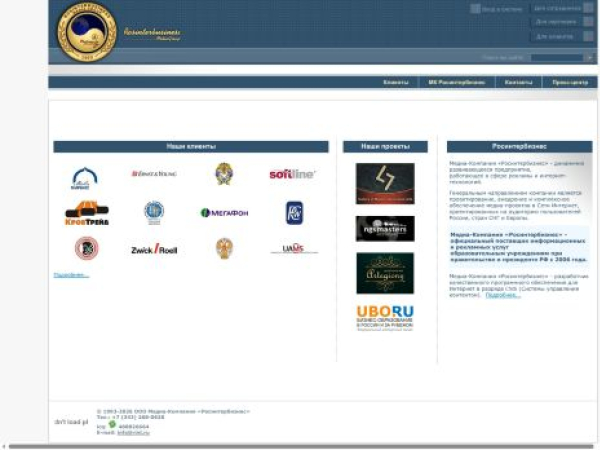Viewport: 600px width, 450px height.
Task: Focus the site search input field
Action: click(557, 58)
